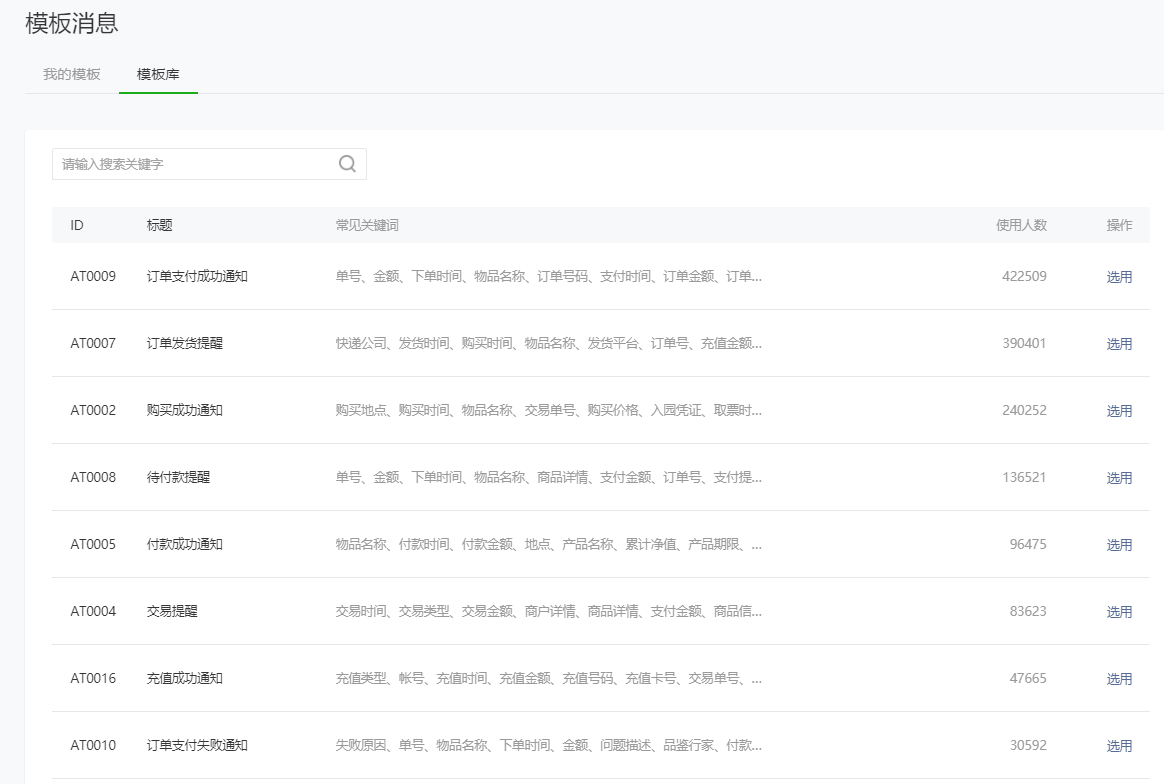The height and width of the screenshot is (784, 1164).
Task: Click the search magnifier icon
Action: coord(347,164)
